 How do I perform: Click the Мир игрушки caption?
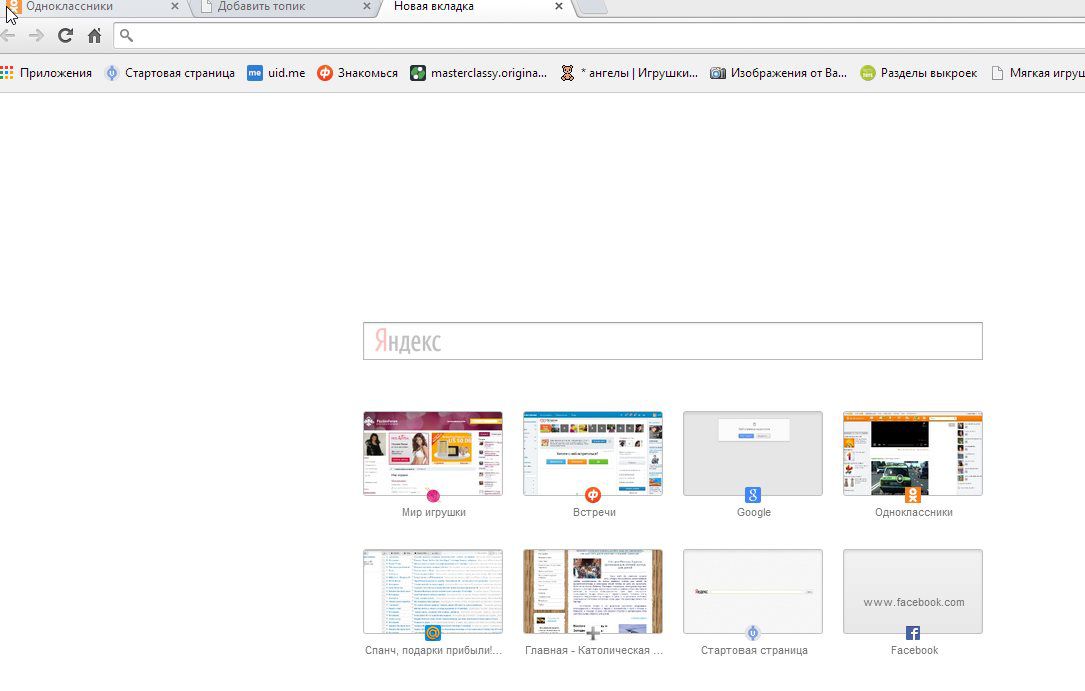[x=434, y=513]
